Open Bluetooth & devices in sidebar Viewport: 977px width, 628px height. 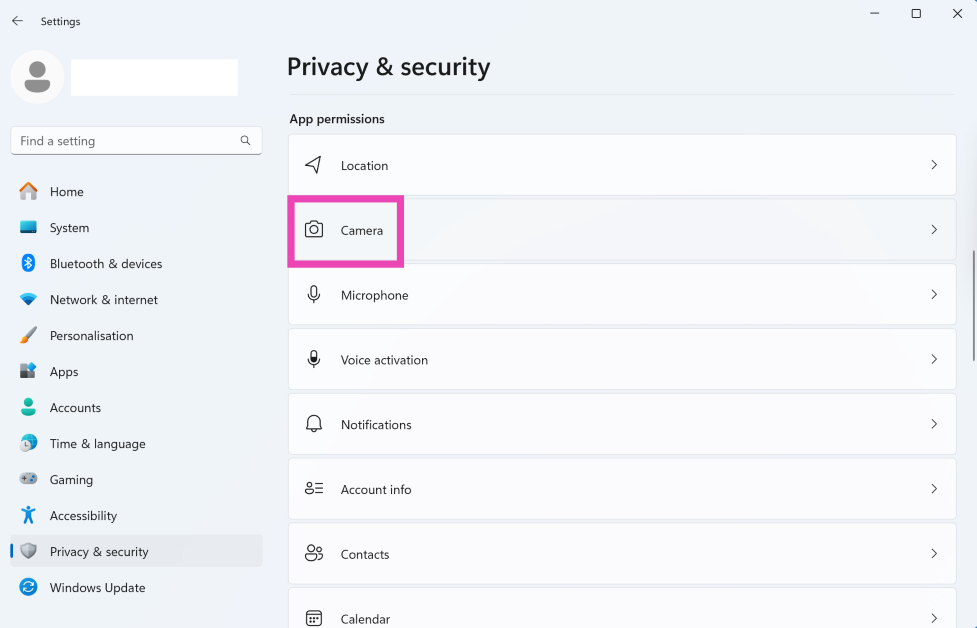point(106,264)
